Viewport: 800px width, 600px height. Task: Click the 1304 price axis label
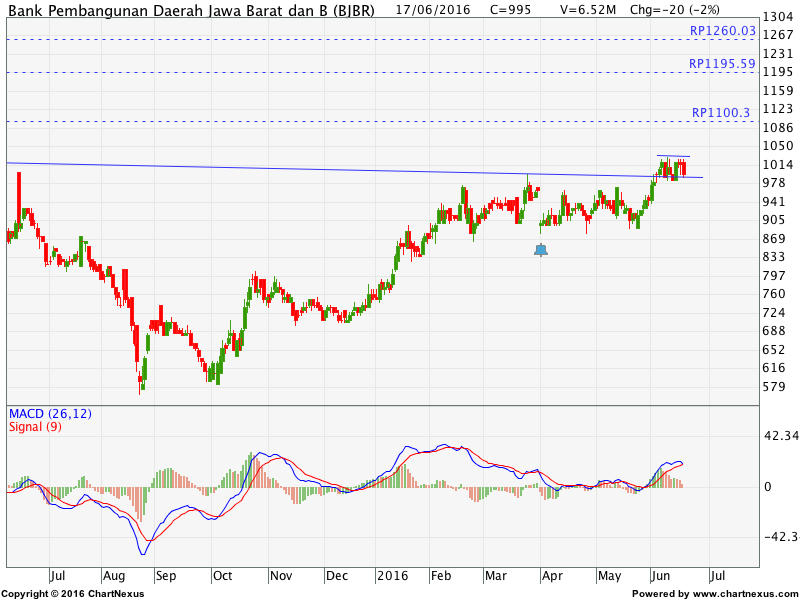click(778, 17)
